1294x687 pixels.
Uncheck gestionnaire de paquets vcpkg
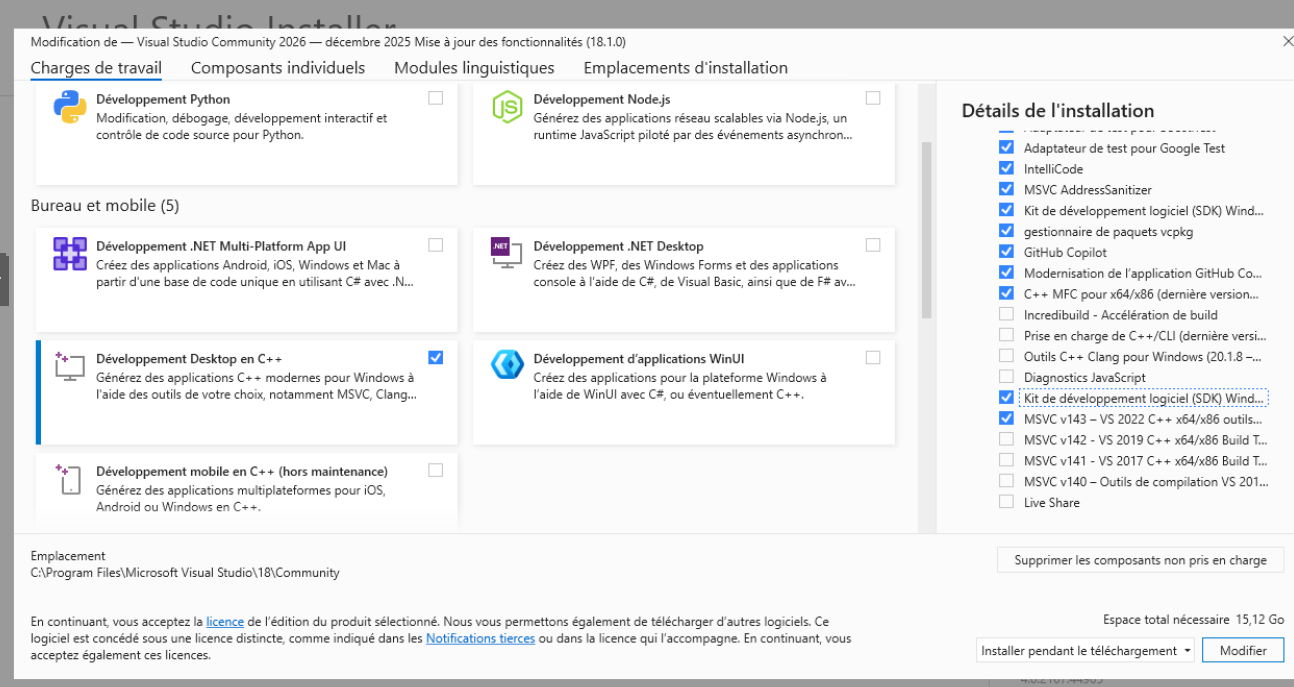(x=1006, y=231)
